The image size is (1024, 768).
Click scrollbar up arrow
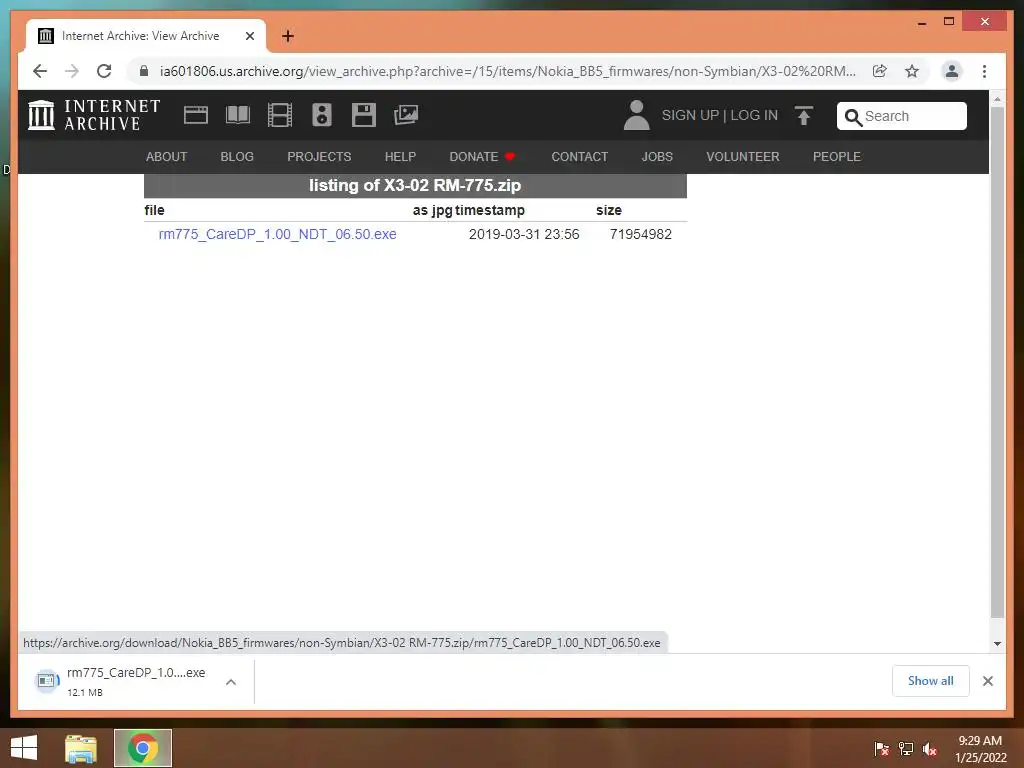click(997, 99)
